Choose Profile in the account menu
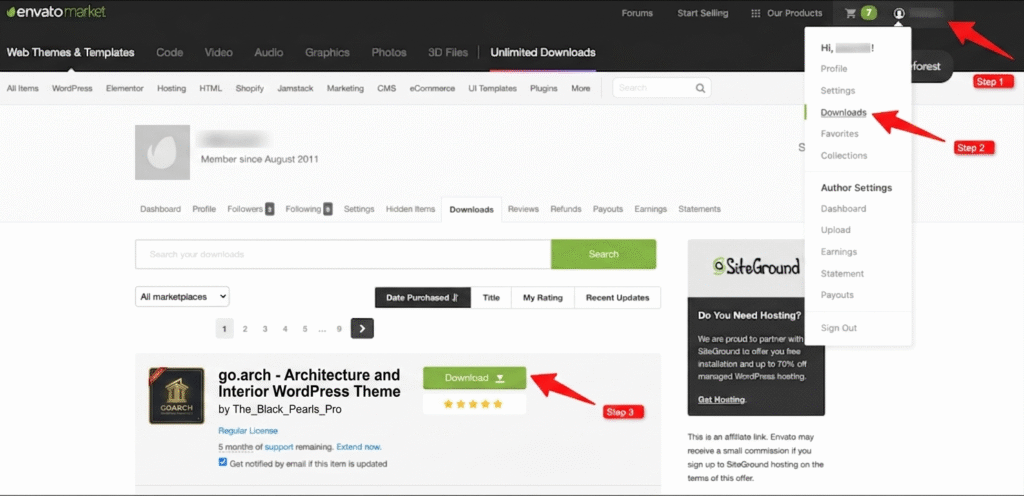The width and height of the screenshot is (1024, 496). 834,69
